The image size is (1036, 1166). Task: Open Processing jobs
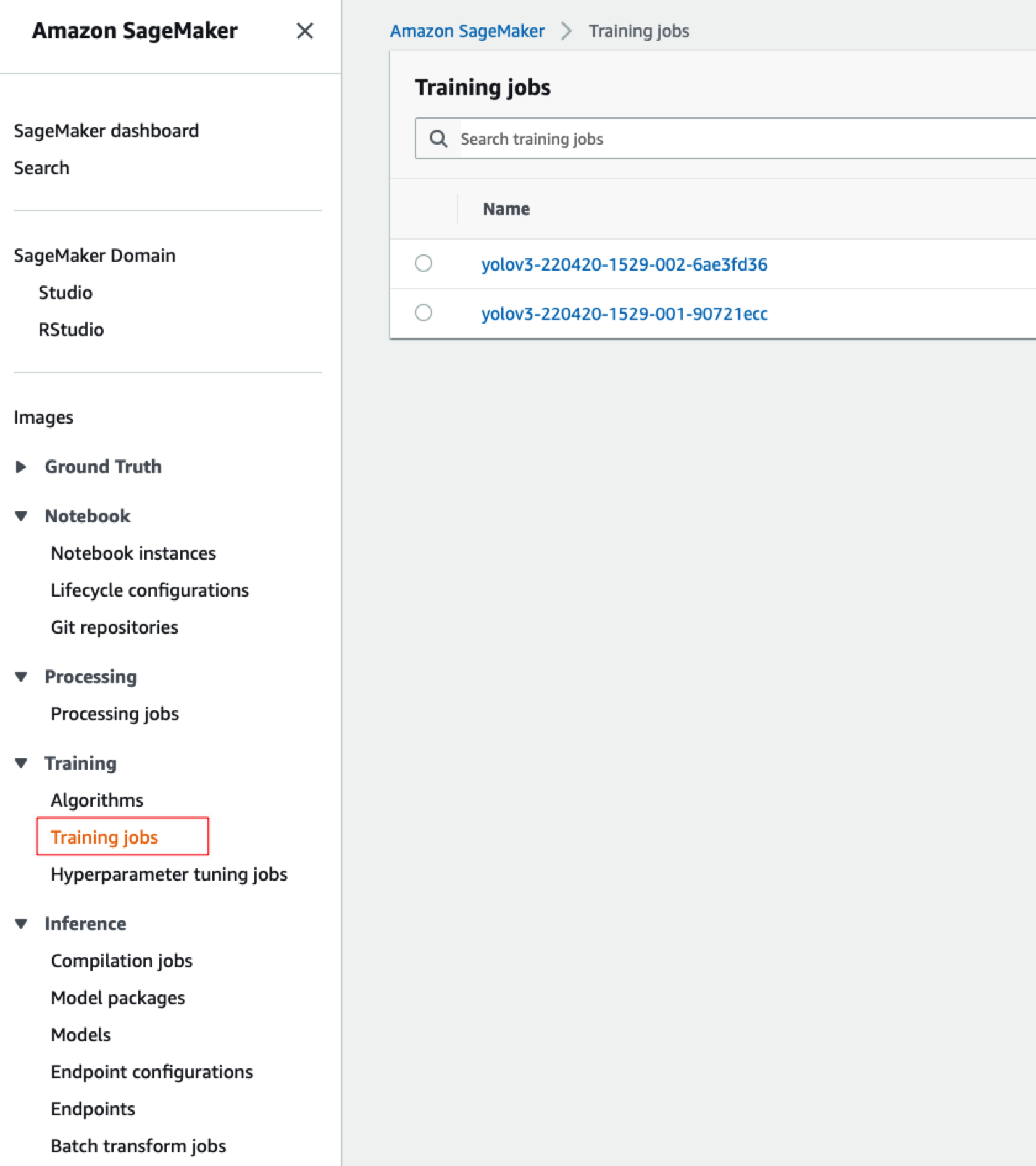pos(115,714)
